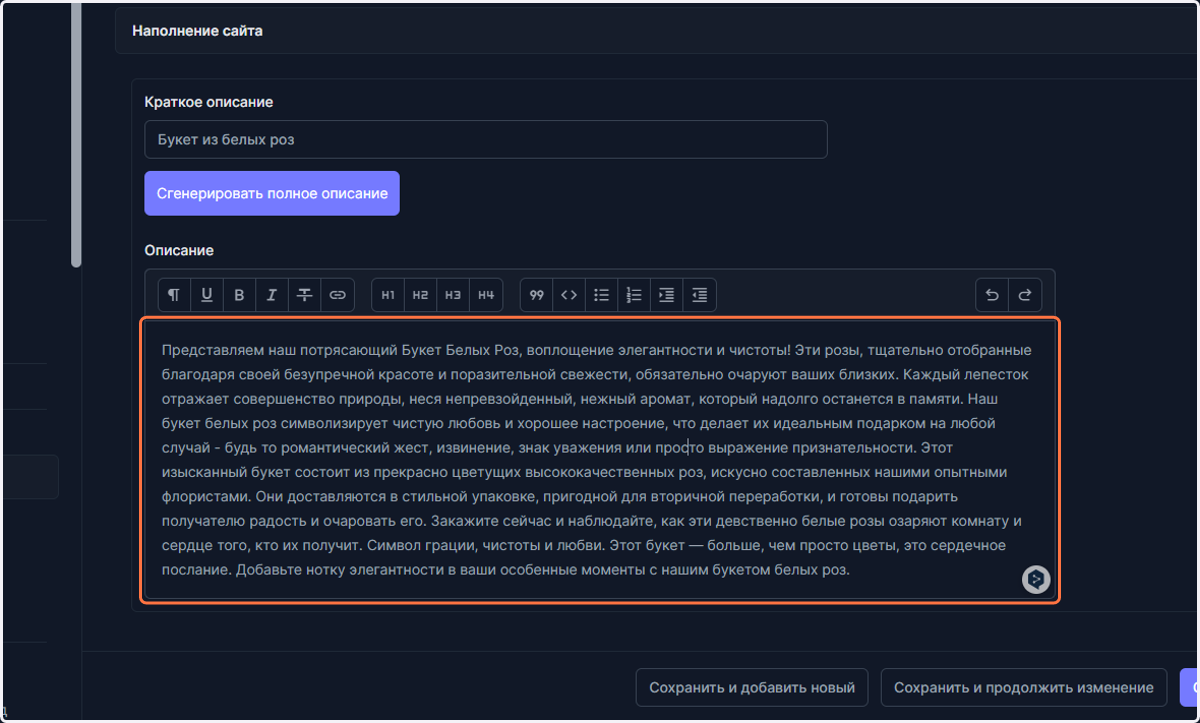Toggle underline formatting

click(207, 295)
